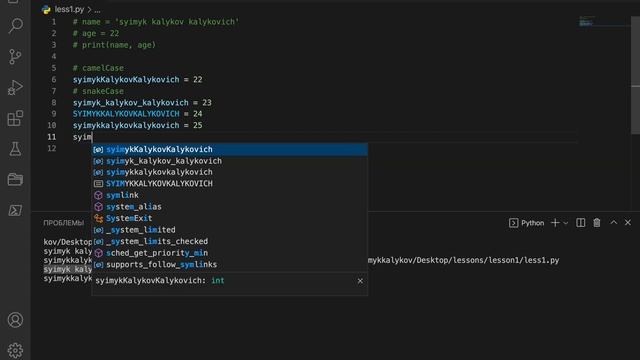
Task: Place cursor on the camelCase comment
Action: point(98,68)
